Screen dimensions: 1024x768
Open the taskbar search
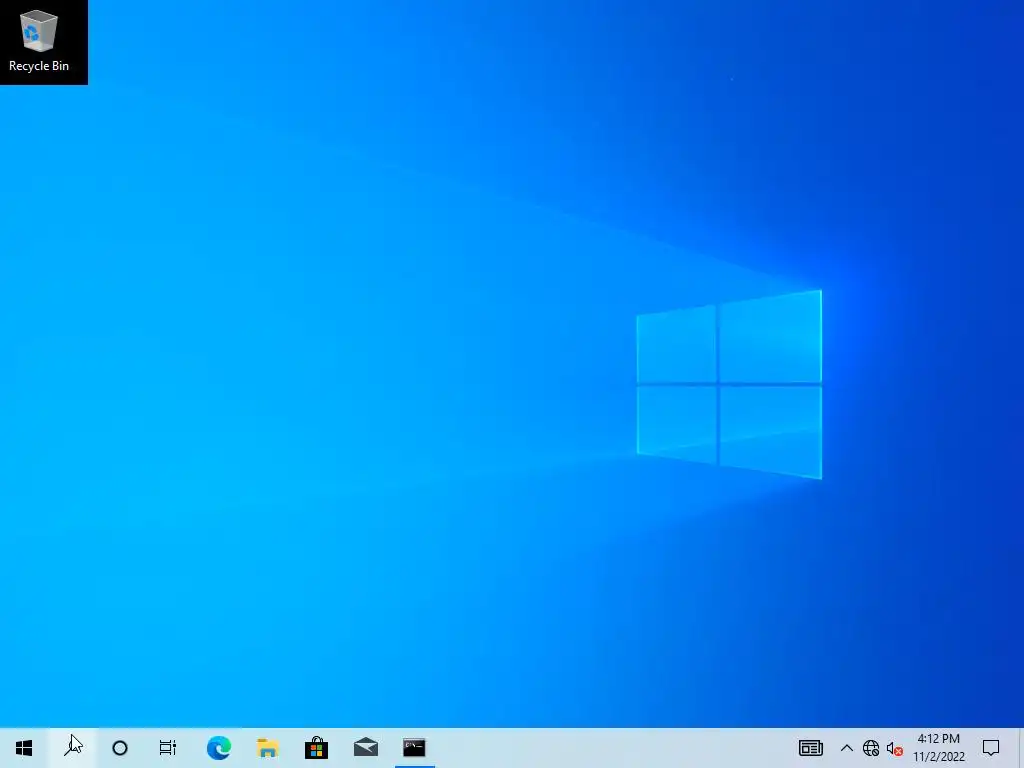tap(72, 748)
